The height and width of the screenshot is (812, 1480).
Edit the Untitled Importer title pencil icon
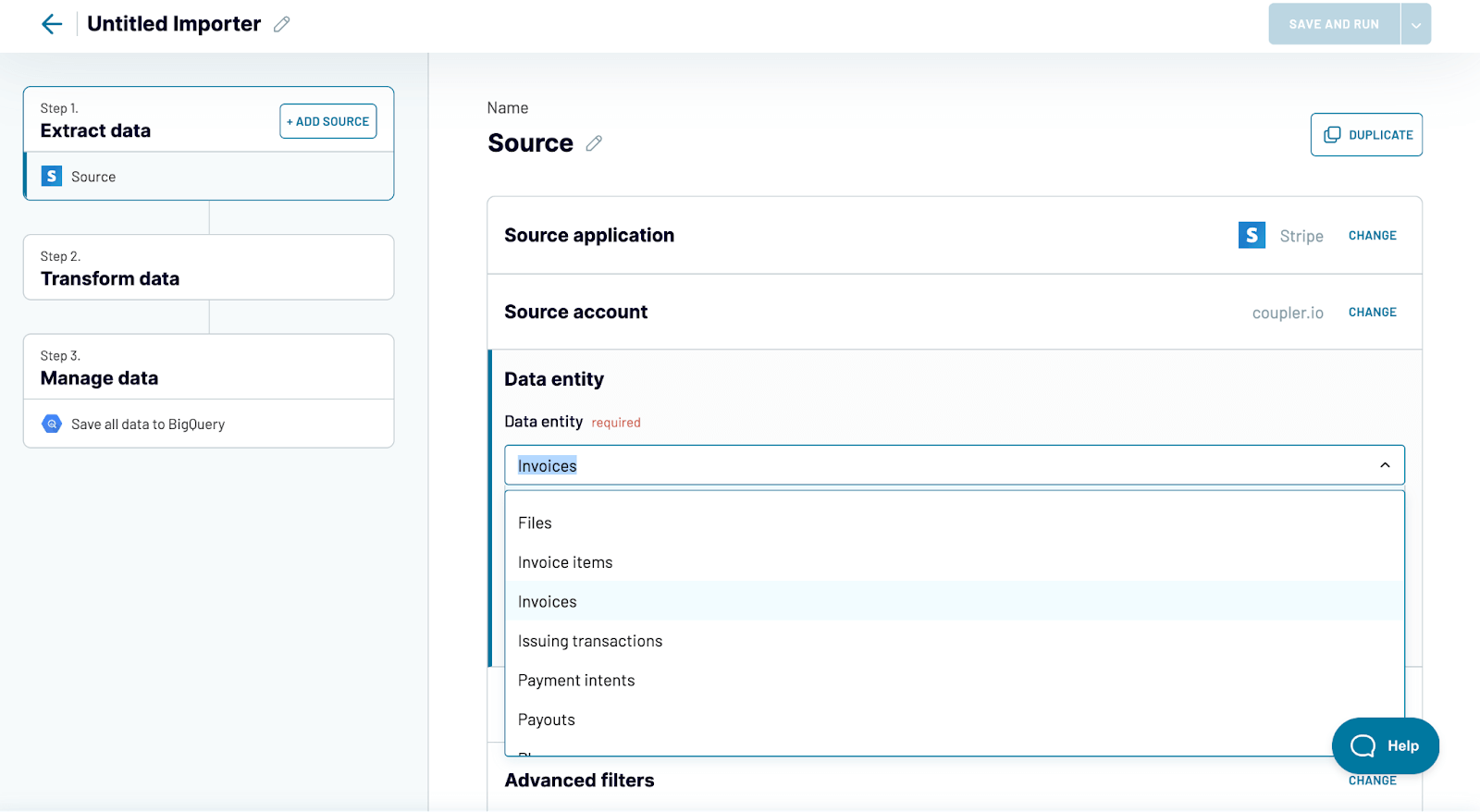[x=282, y=25]
